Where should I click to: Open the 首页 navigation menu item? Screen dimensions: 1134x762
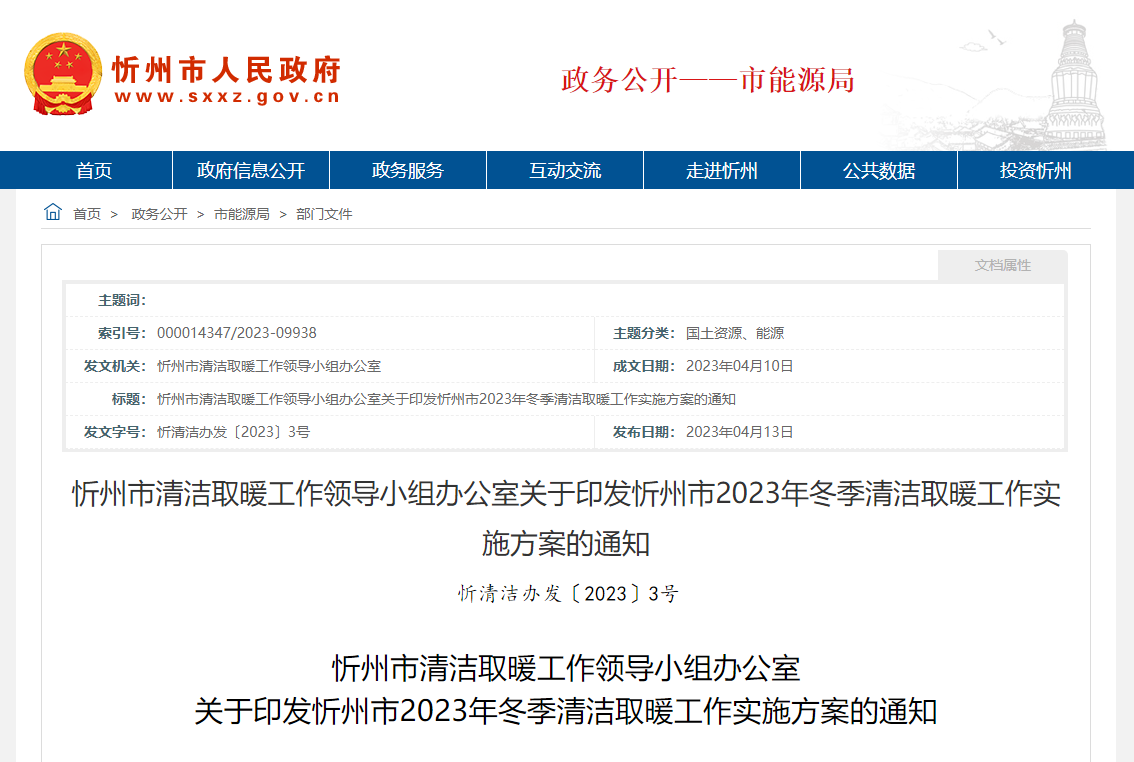pyautogui.click(x=94, y=171)
